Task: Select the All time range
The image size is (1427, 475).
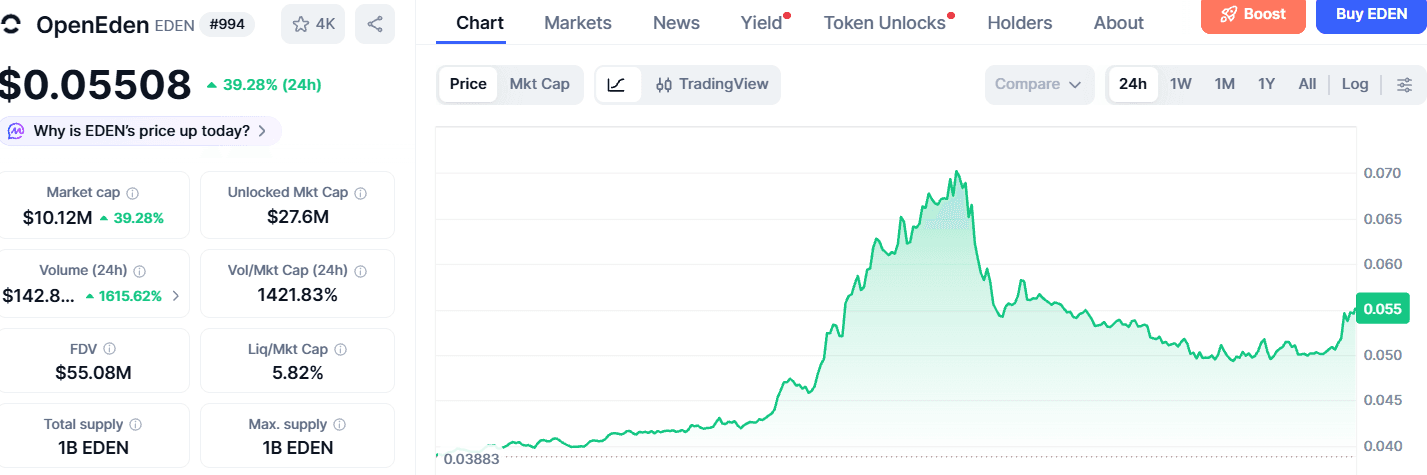Action: pos(1307,84)
